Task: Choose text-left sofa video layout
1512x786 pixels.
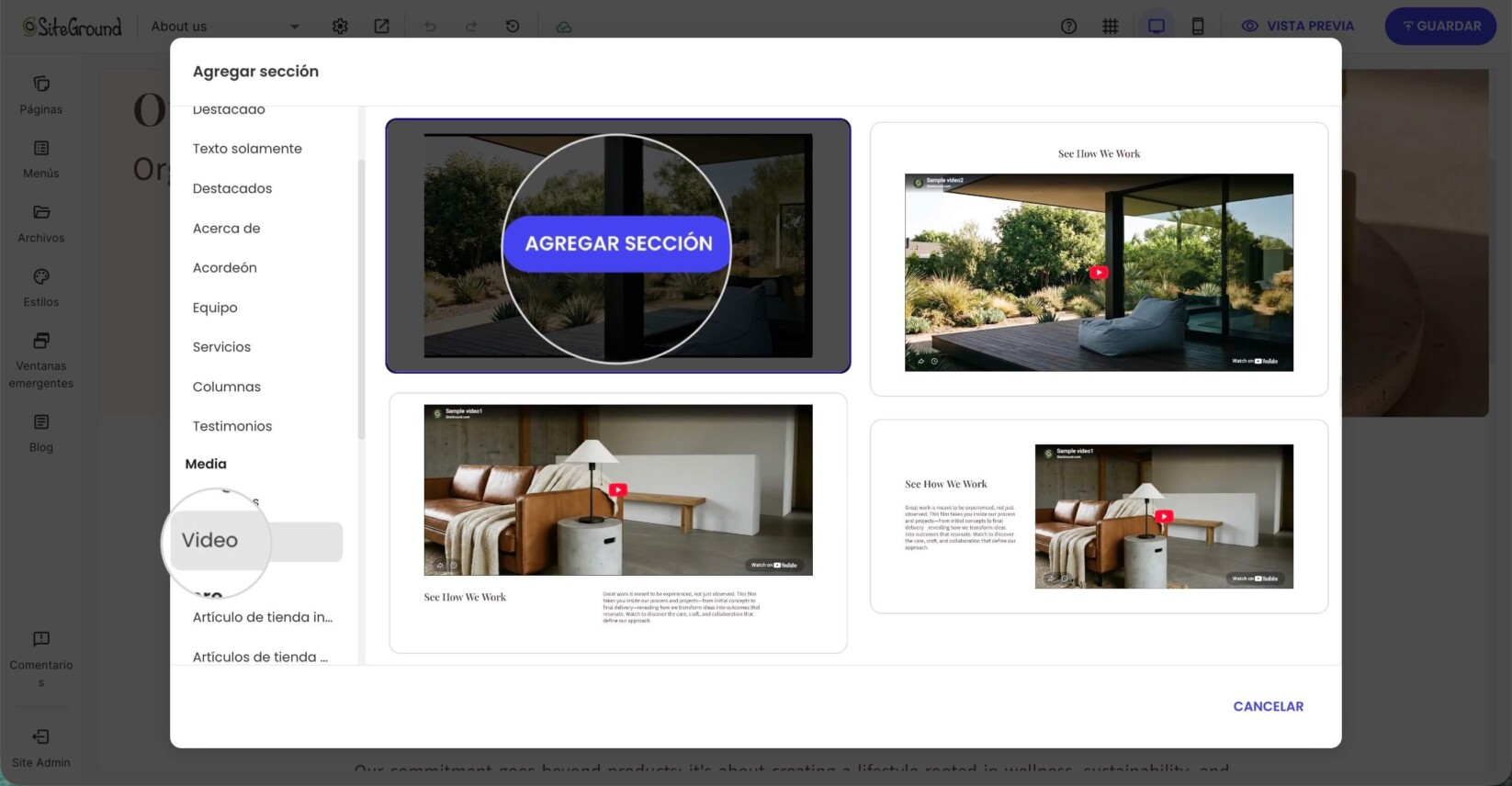Action: point(1099,516)
